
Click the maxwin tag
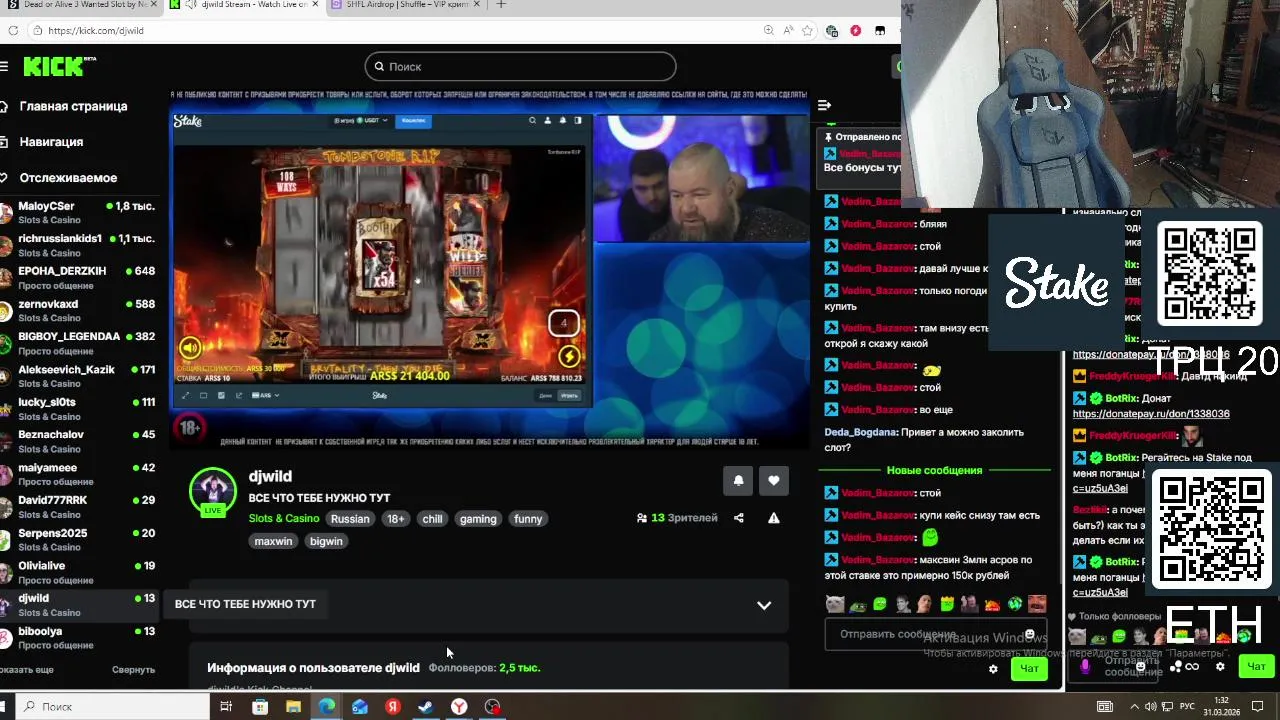click(x=273, y=541)
